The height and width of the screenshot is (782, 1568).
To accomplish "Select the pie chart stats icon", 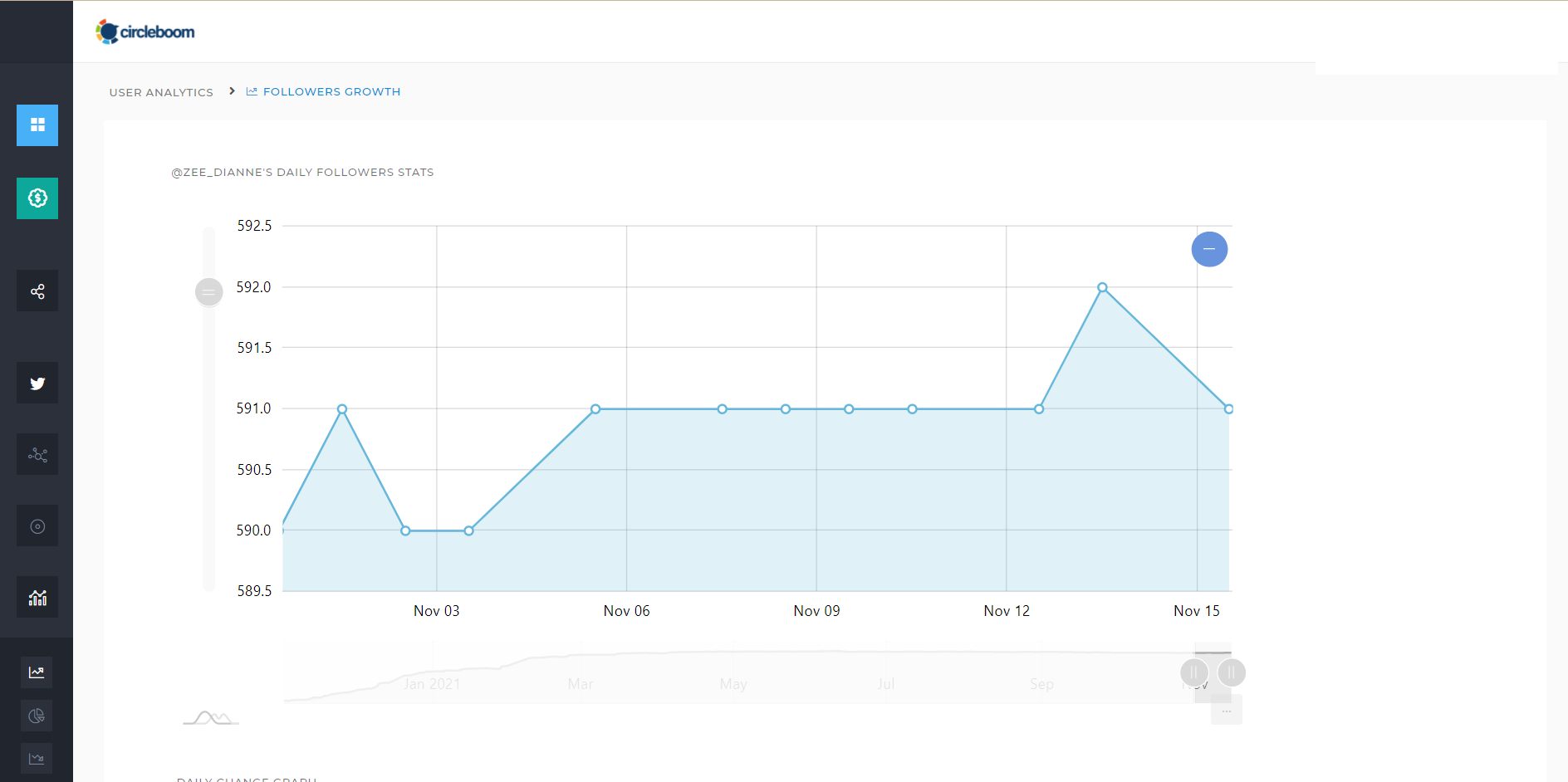I will point(36,715).
